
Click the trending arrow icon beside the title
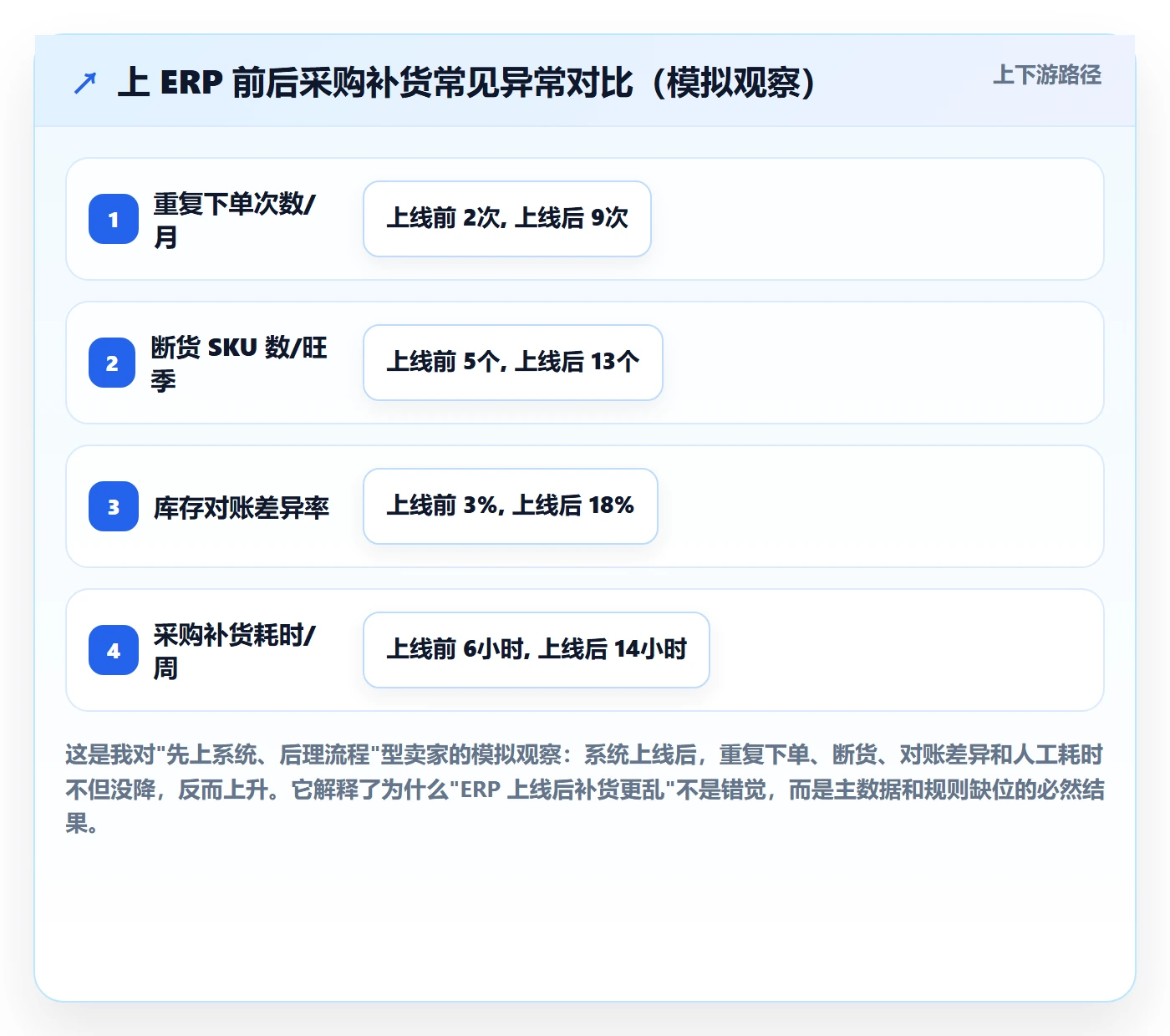[85, 83]
